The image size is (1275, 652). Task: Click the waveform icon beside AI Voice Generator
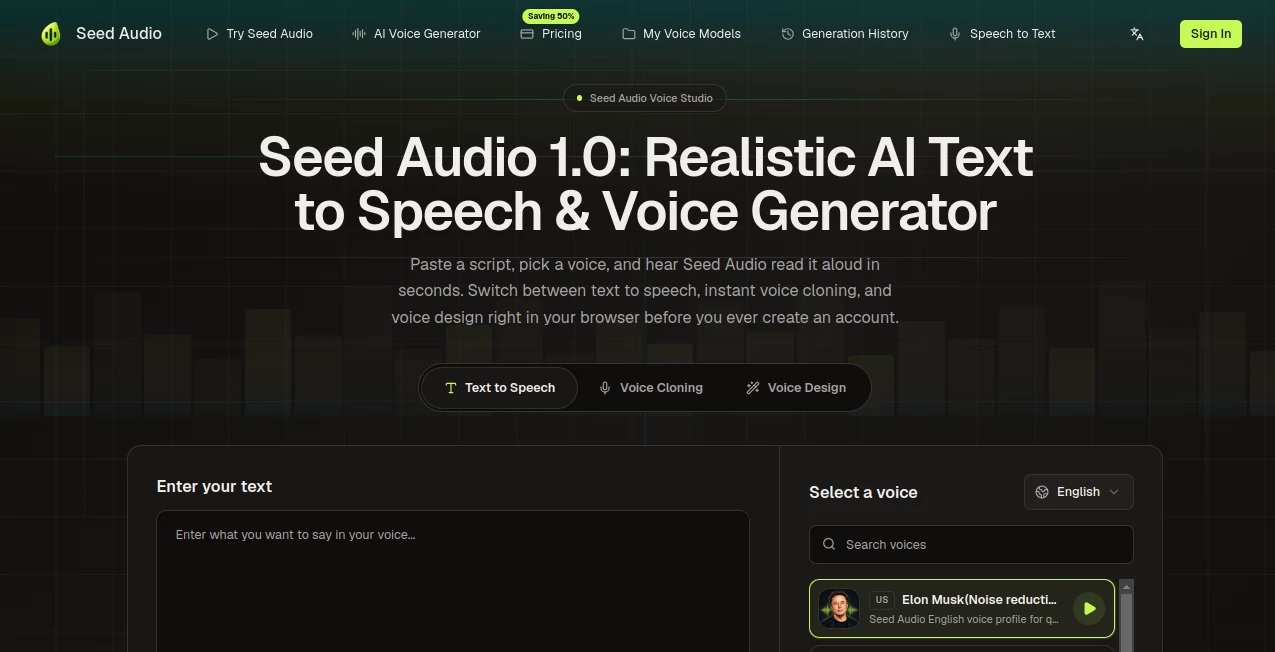tap(359, 34)
